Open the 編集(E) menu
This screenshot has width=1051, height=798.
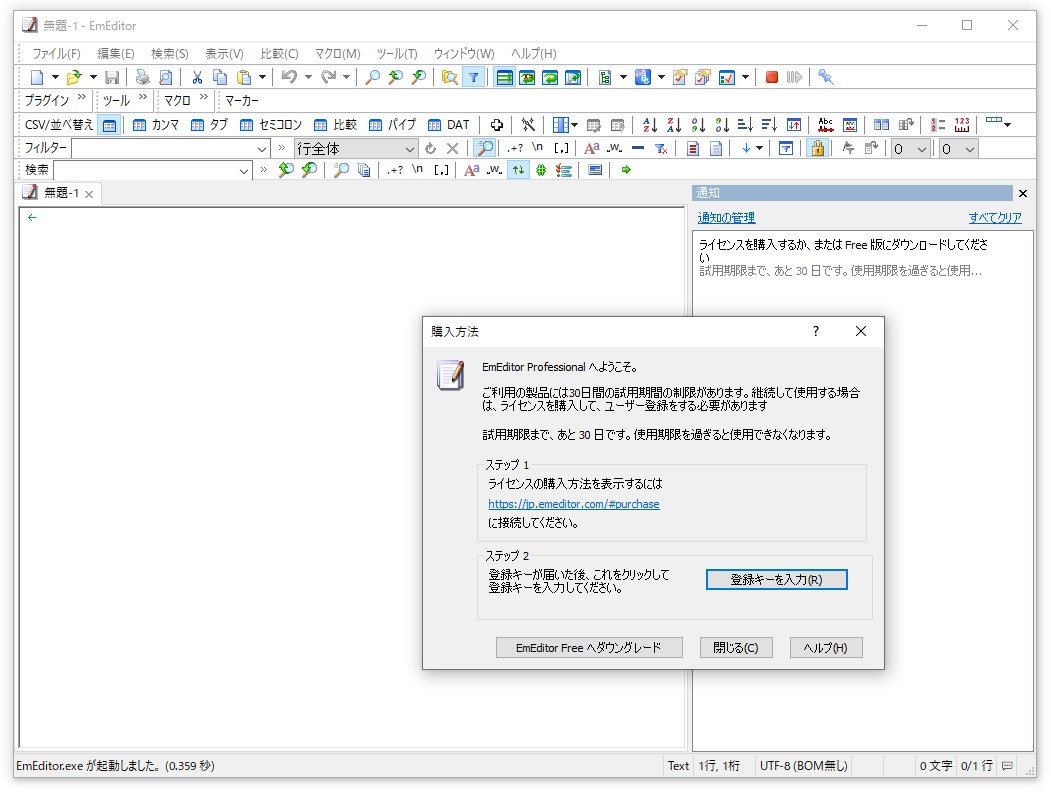(x=115, y=54)
